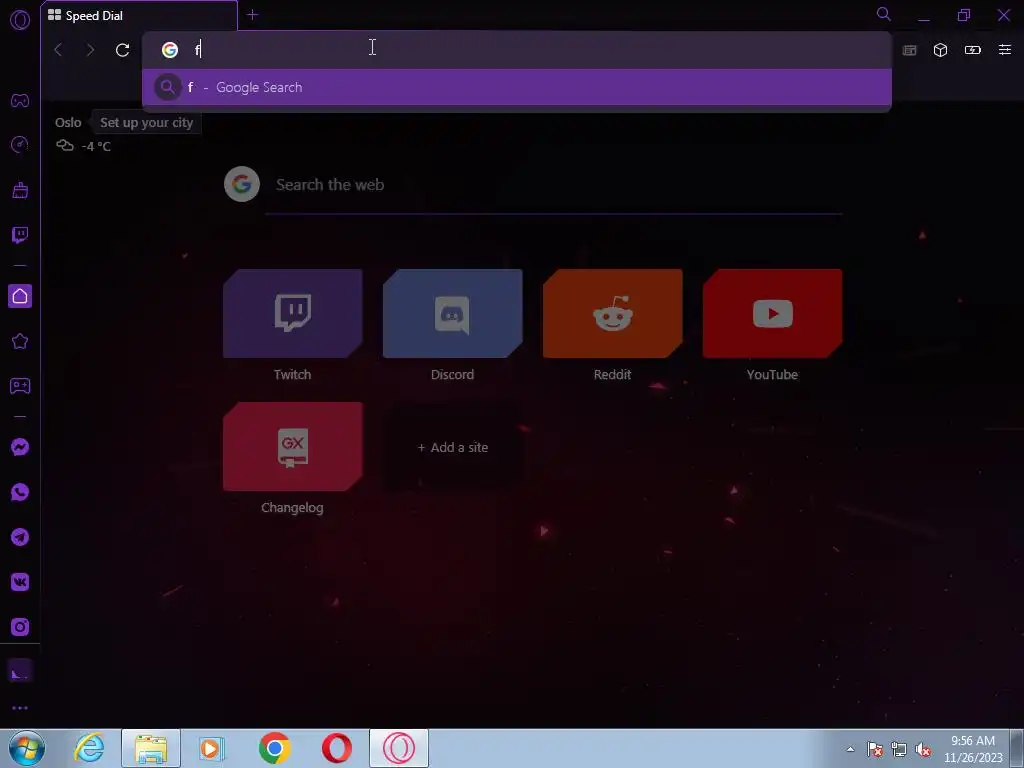Go forward with the forward arrow

[x=90, y=50]
